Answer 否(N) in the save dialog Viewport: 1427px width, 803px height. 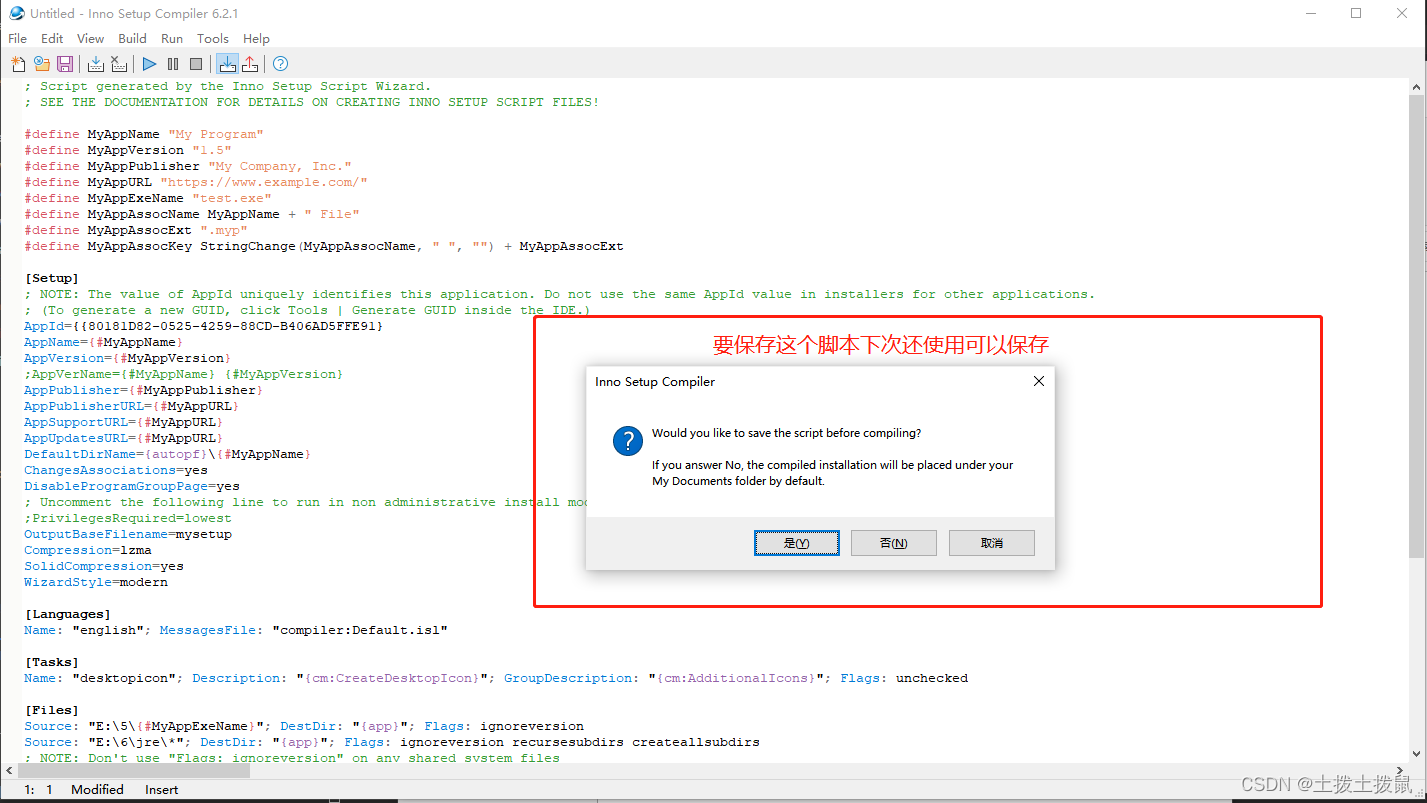(x=893, y=543)
